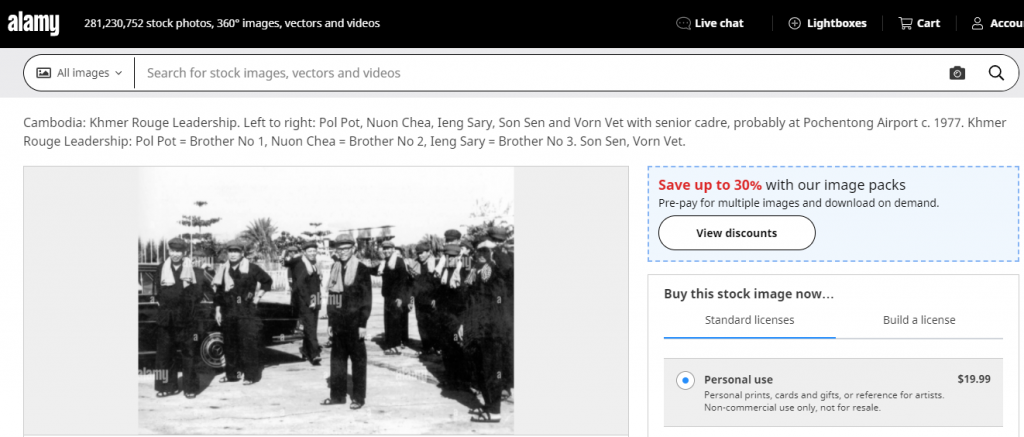The height and width of the screenshot is (437, 1024).
Task: Switch to Build a license tab
Action: pyautogui.click(x=919, y=320)
